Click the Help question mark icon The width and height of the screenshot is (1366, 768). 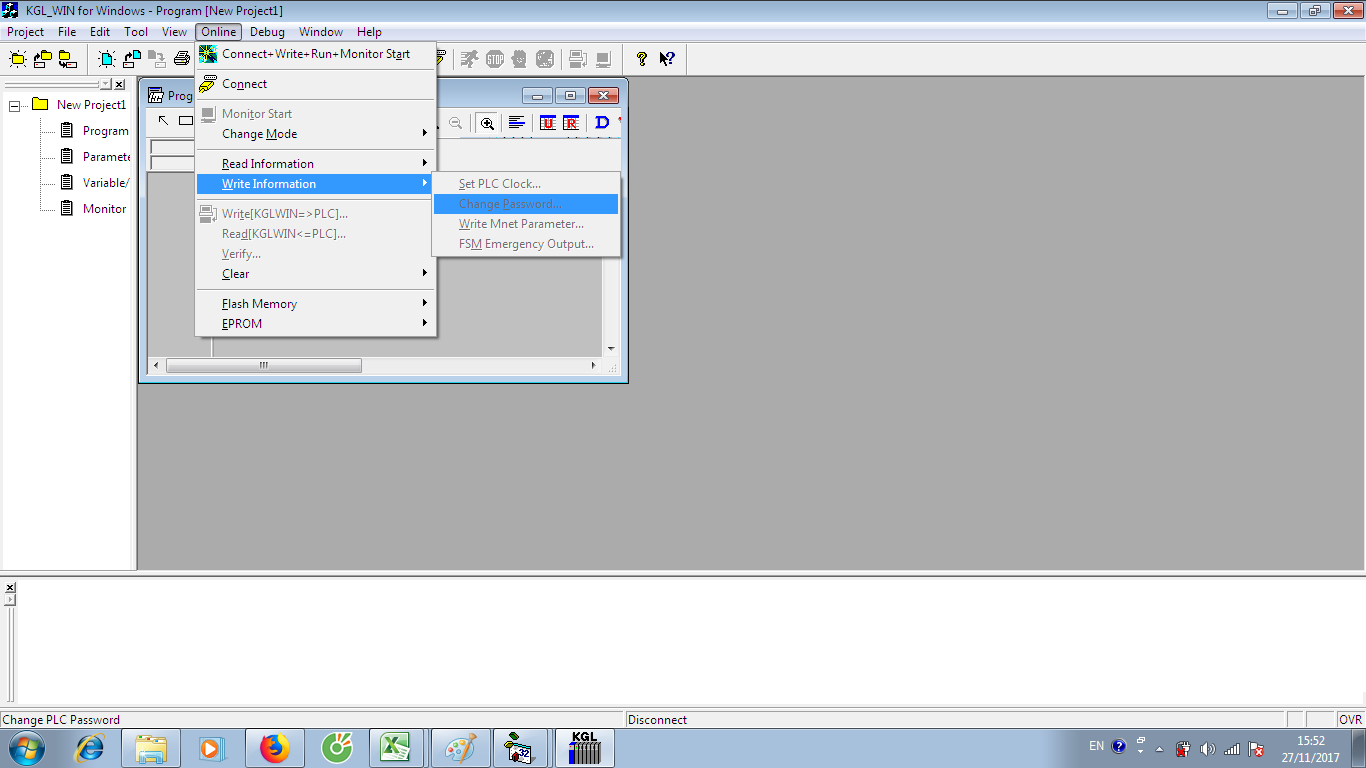(642, 59)
